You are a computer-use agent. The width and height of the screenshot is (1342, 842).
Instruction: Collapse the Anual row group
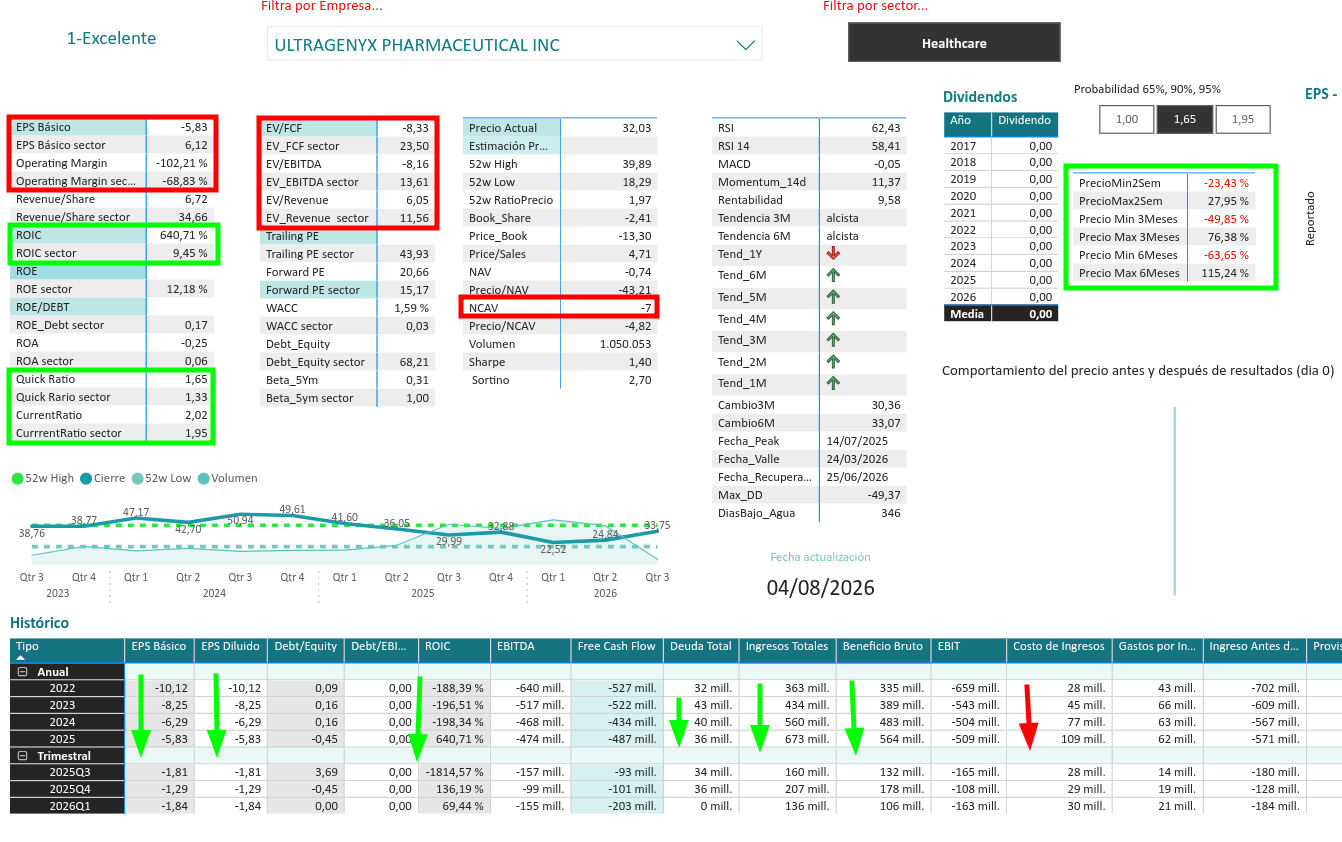click(x=22, y=672)
